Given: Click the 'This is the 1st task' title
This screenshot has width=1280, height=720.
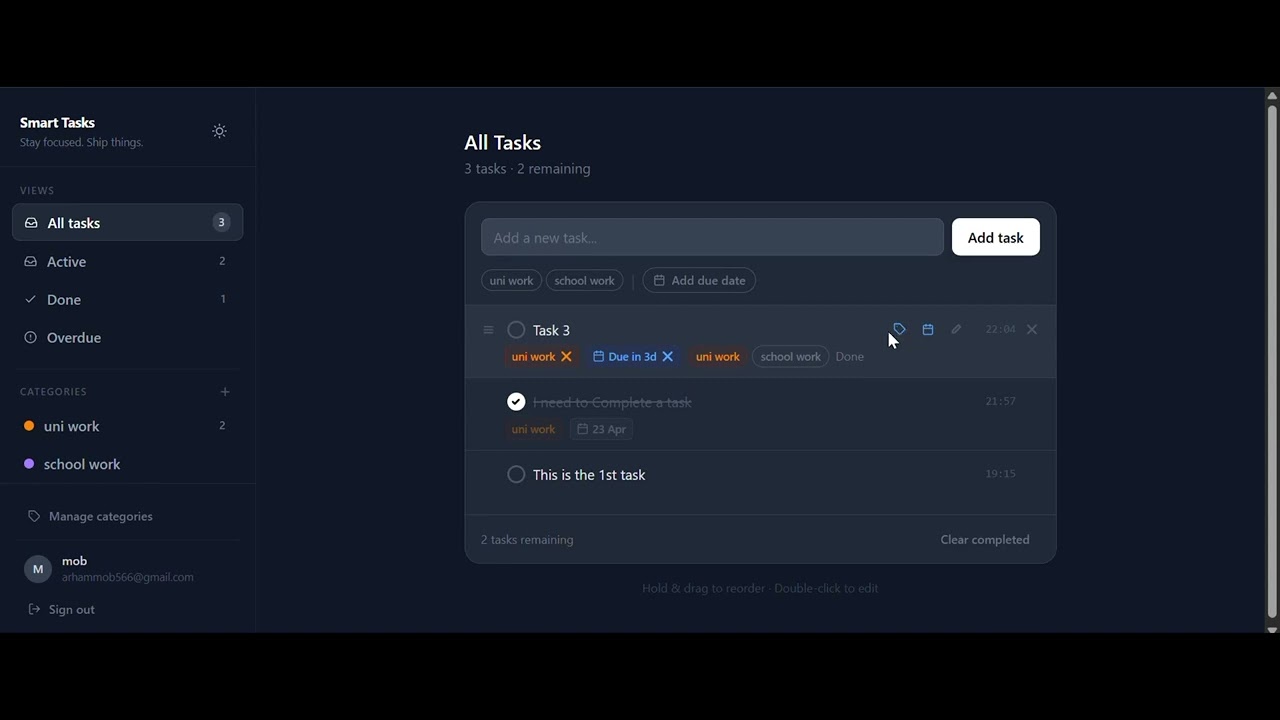Looking at the screenshot, I should click(589, 475).
